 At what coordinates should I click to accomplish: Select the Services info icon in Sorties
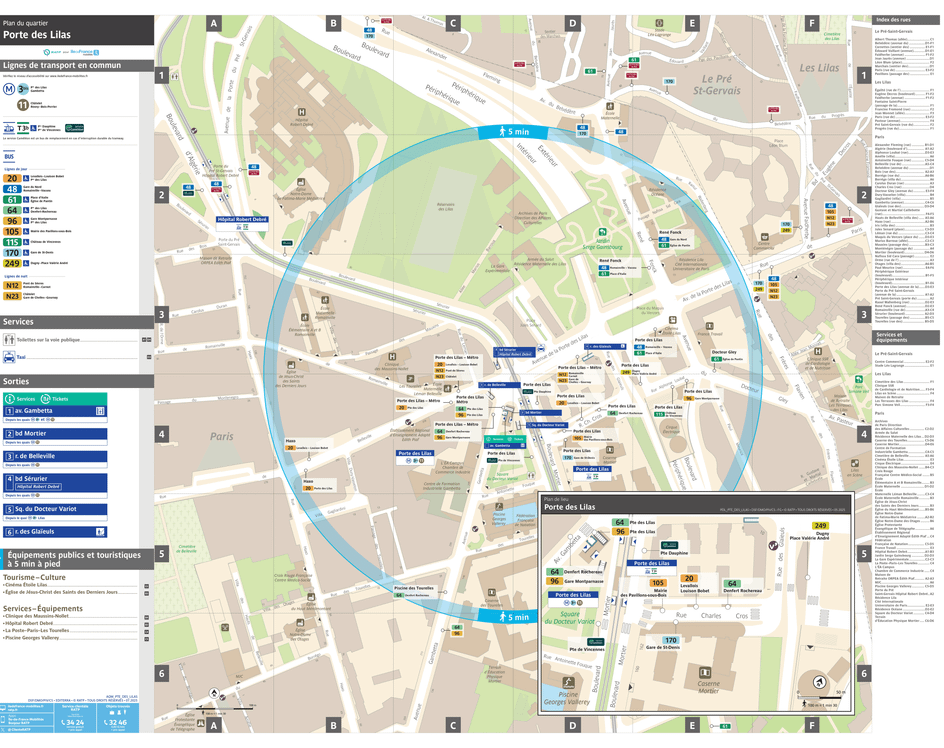[9, 399]
